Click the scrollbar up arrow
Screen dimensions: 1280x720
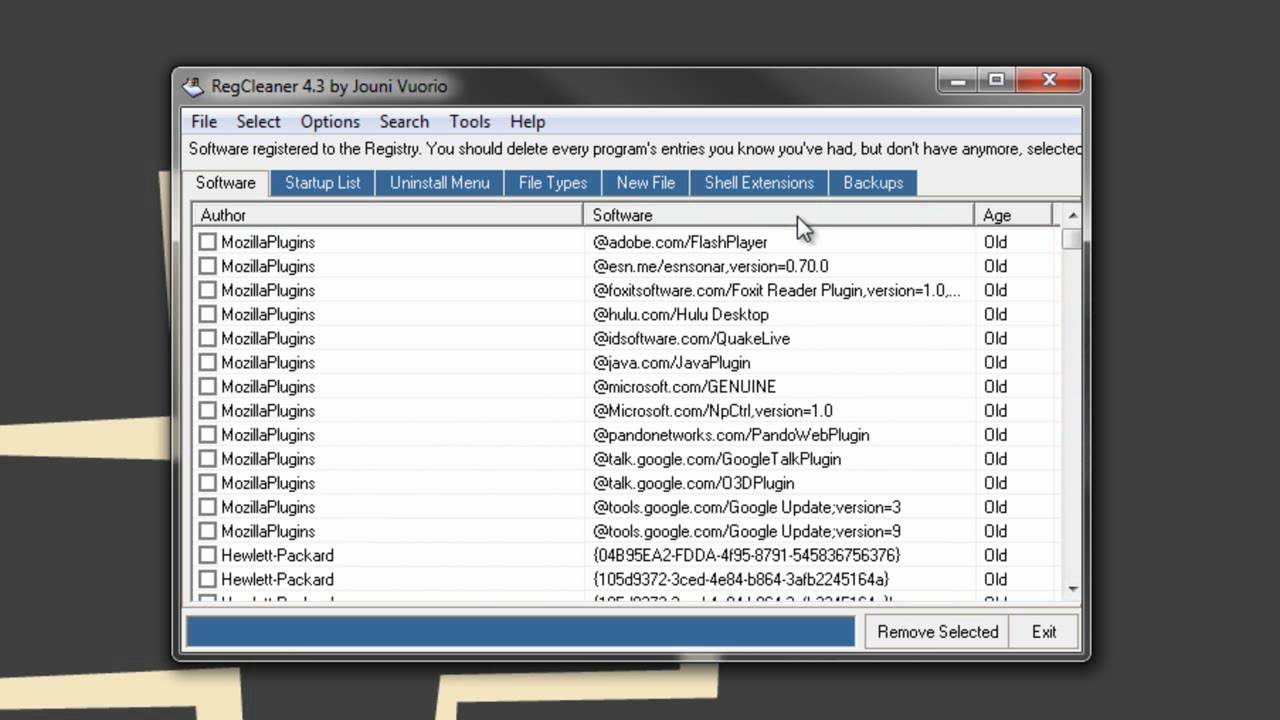[x=1072, y=215]
